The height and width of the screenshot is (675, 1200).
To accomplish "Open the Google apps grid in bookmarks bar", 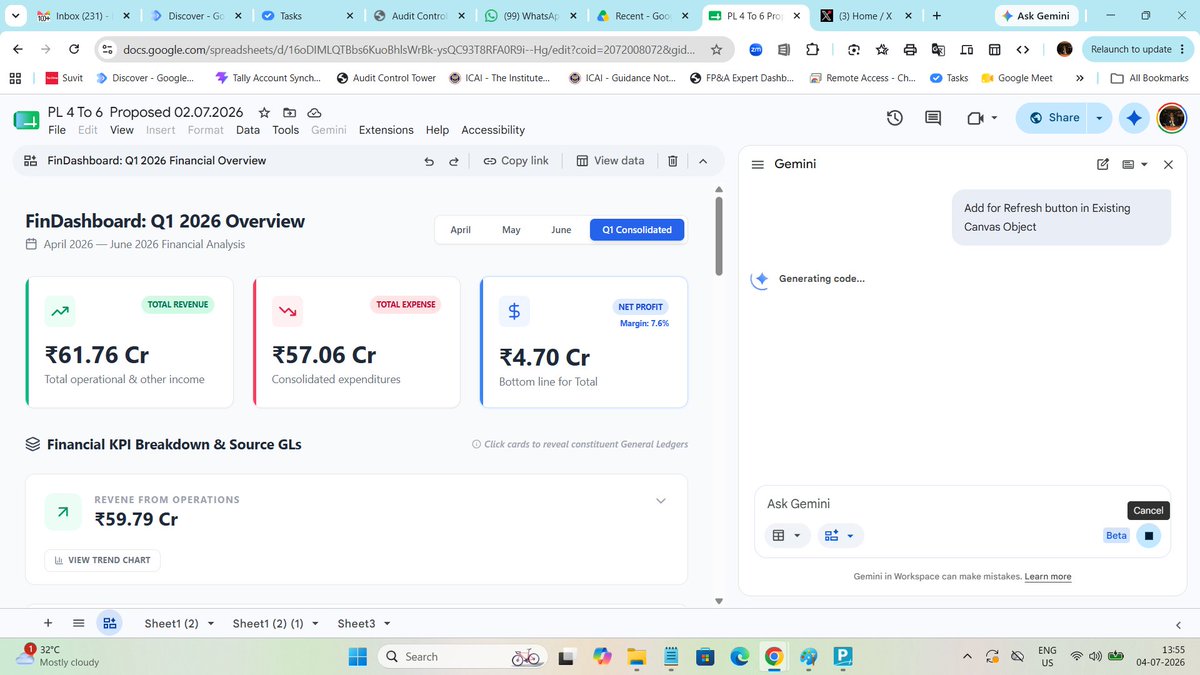I will coord(15,78).
